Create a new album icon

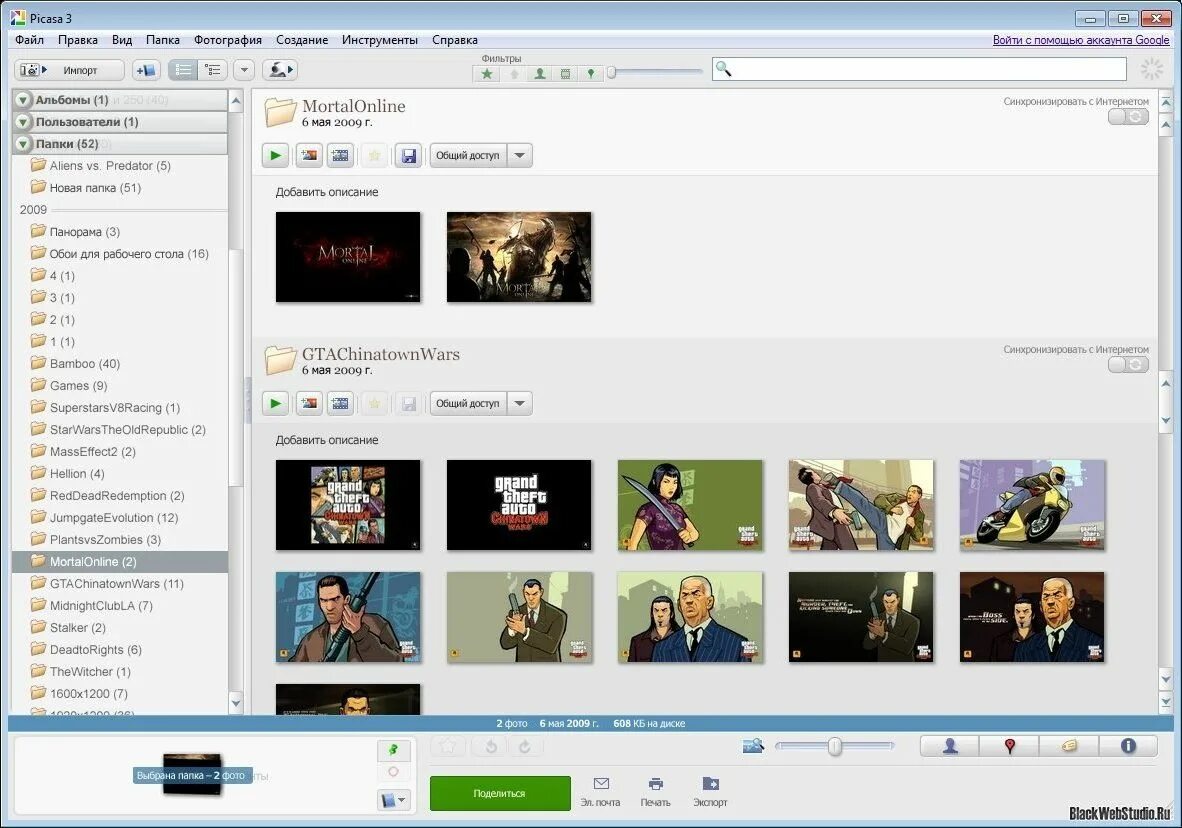click(145, 70)
